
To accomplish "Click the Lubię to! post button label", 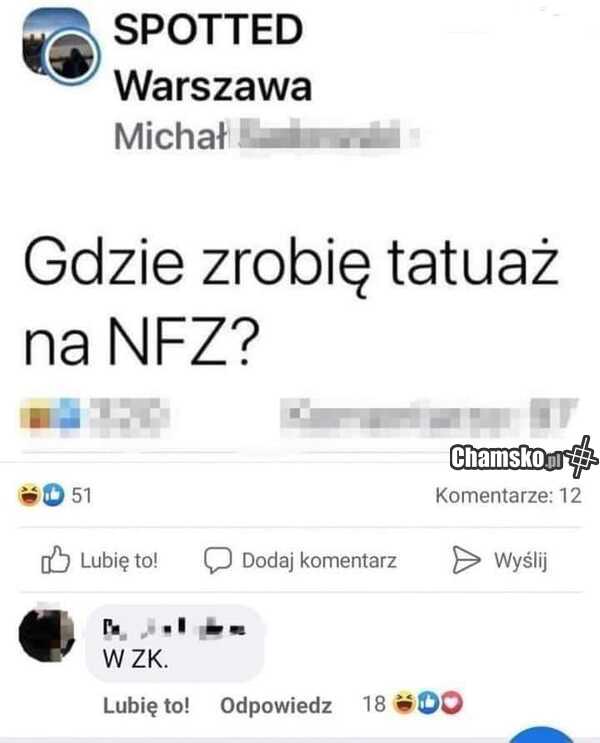I will [119, 561].
